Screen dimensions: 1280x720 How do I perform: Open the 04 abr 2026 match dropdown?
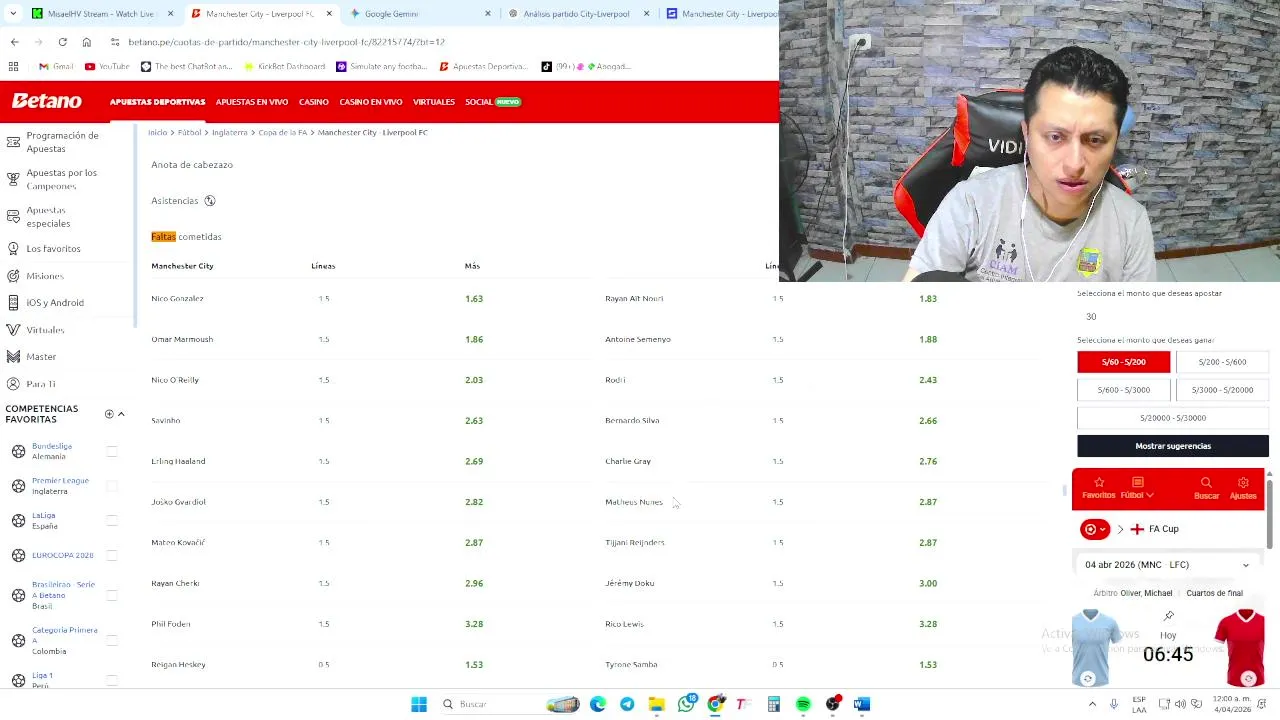[1168, 565]
